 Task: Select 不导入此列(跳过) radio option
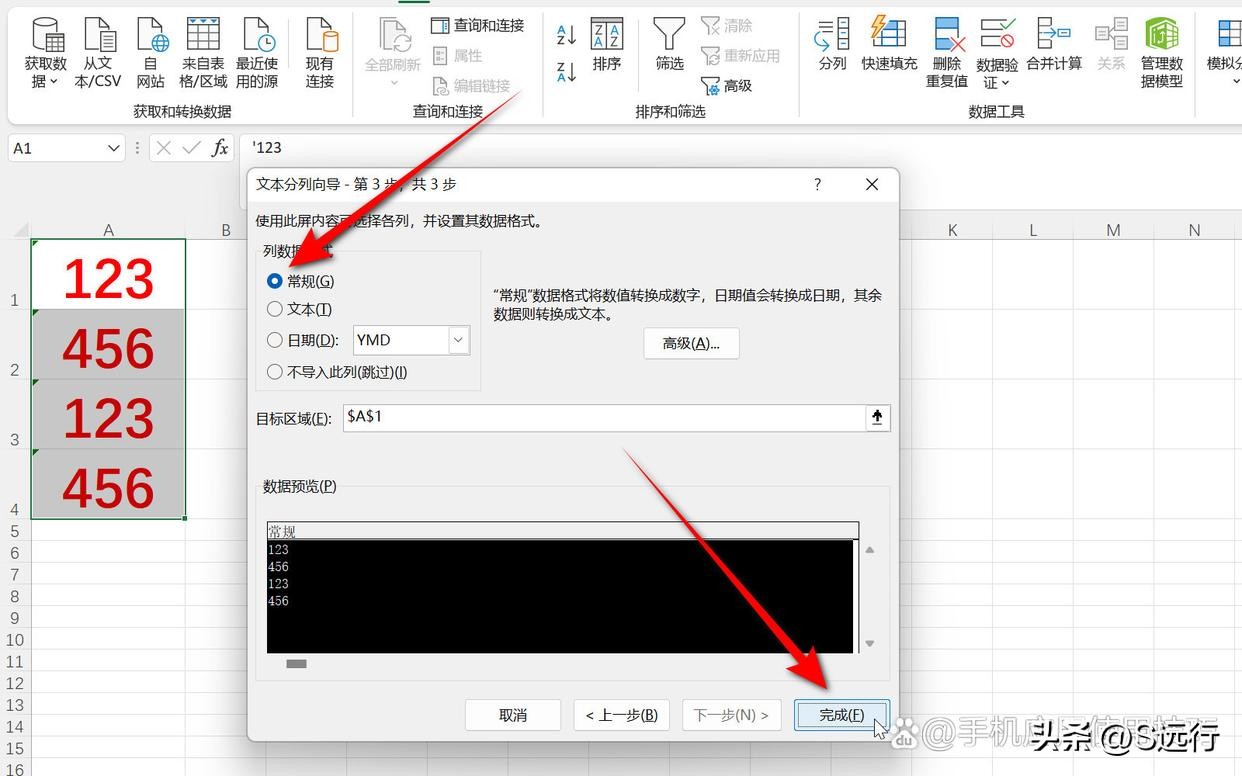(337, 372)
